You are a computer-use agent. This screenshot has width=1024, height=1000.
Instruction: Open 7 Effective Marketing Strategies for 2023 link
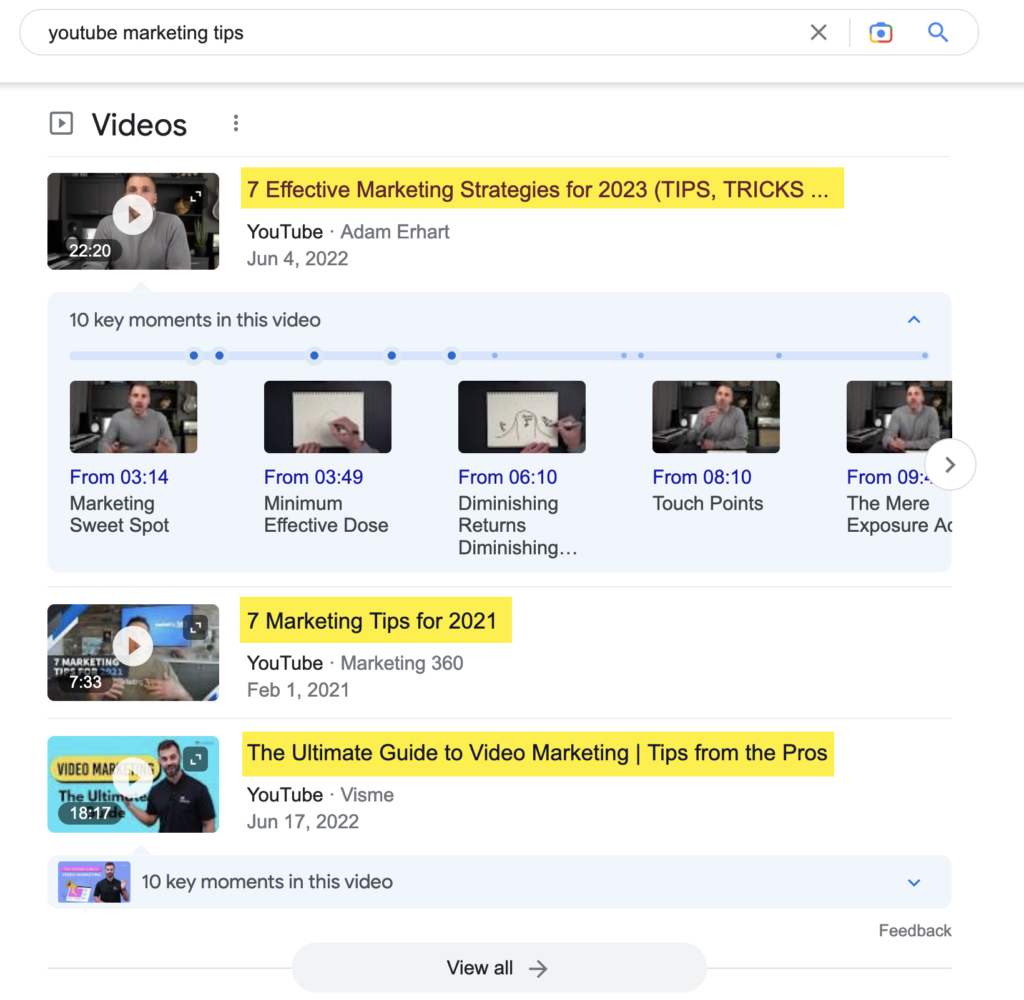538,190
